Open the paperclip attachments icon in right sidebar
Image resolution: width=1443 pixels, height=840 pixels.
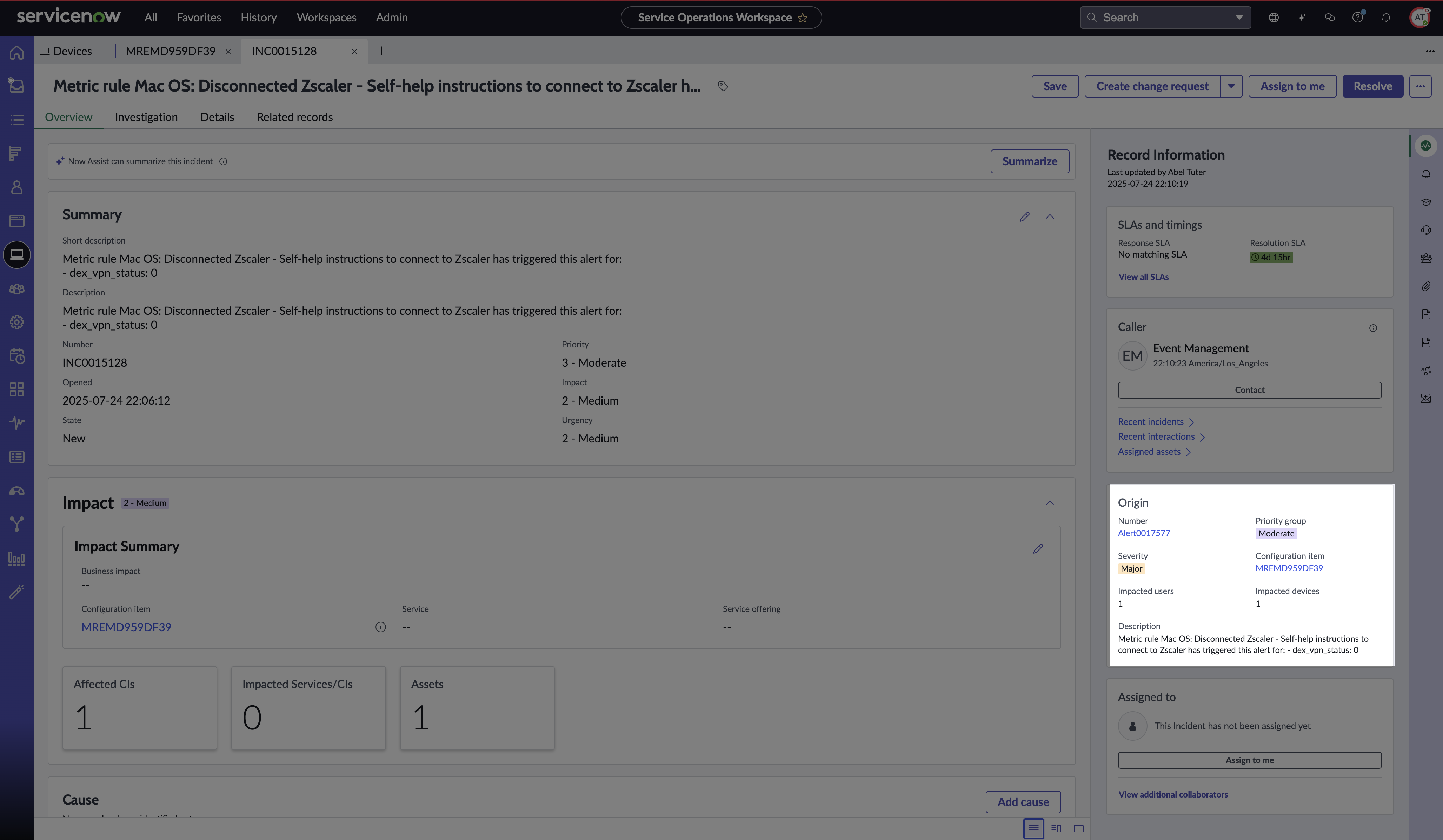pyautogui.click(x=1426, y=286)
